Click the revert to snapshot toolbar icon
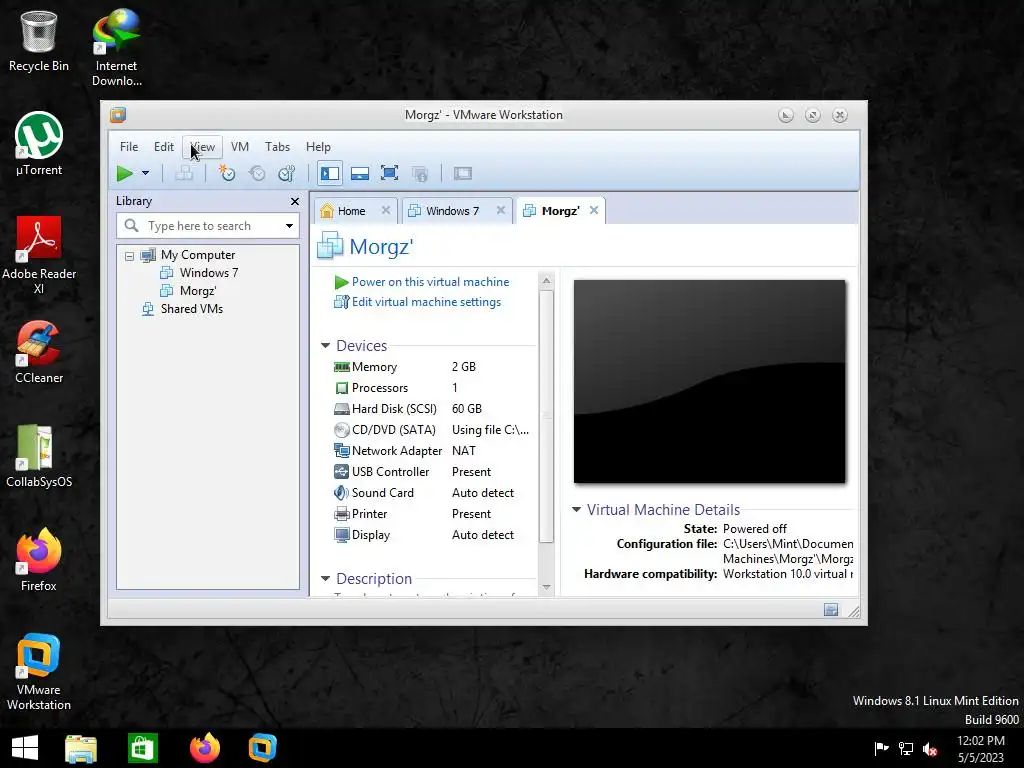The image size is (1024, 768). pyautogui.click(x=257, y=174)
